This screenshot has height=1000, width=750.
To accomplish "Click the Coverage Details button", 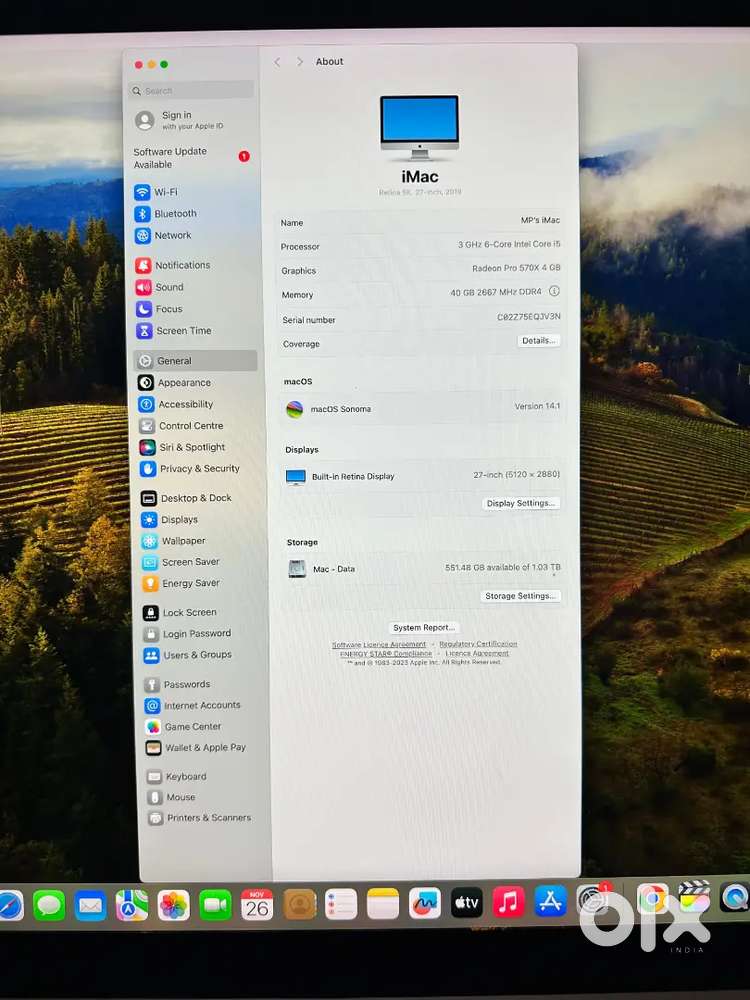I will 538,341.
